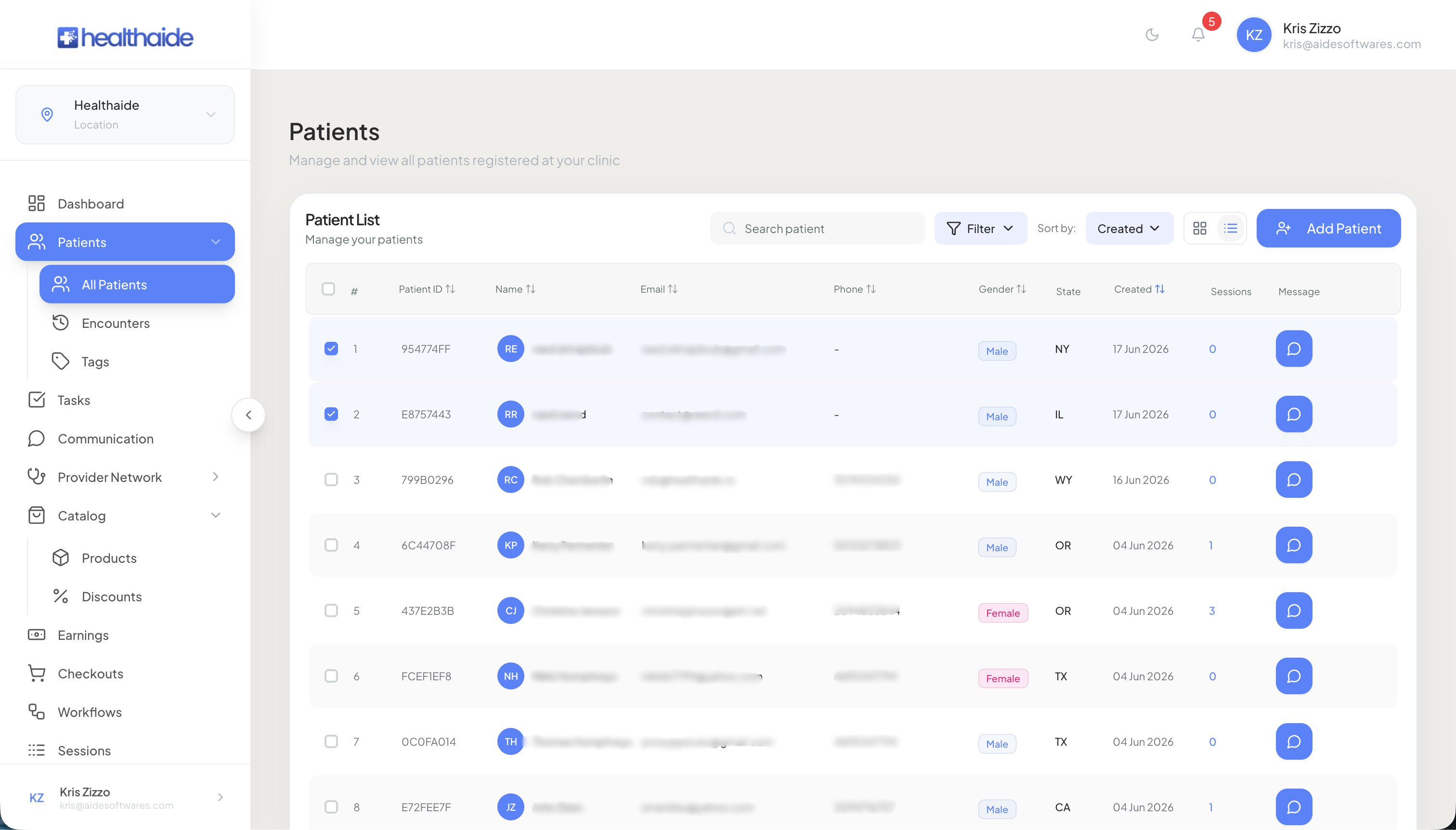Message patient 0C0FA014

pyautogui.click(x=1294, y=741)
